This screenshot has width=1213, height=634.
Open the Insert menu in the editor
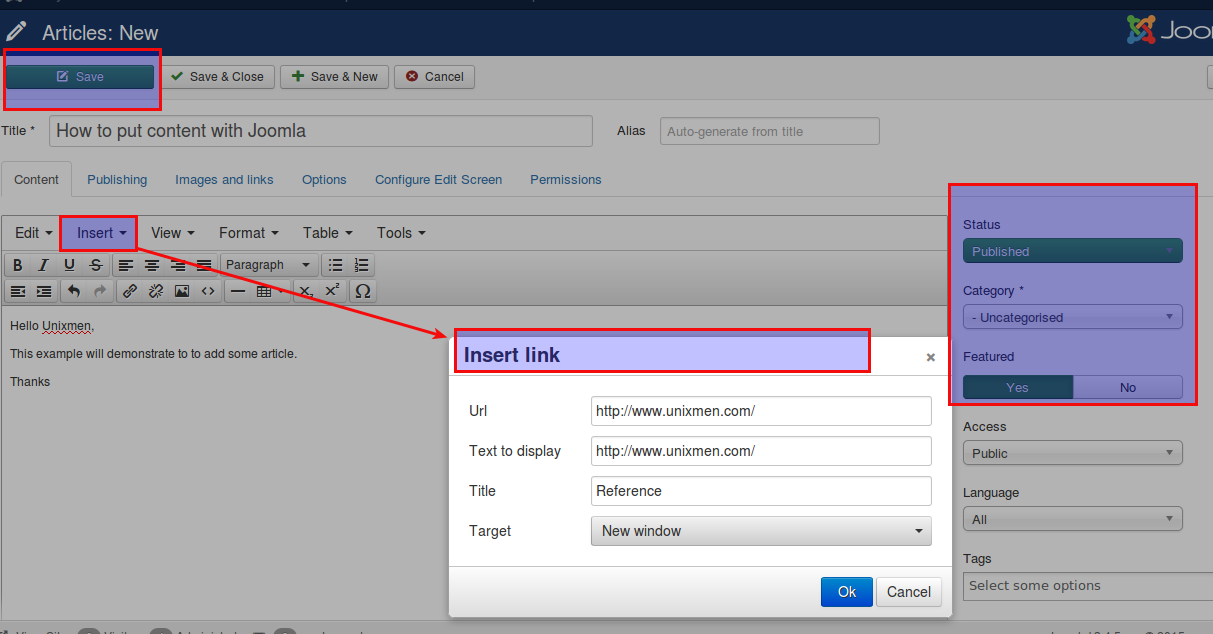[x=102, y=233]
